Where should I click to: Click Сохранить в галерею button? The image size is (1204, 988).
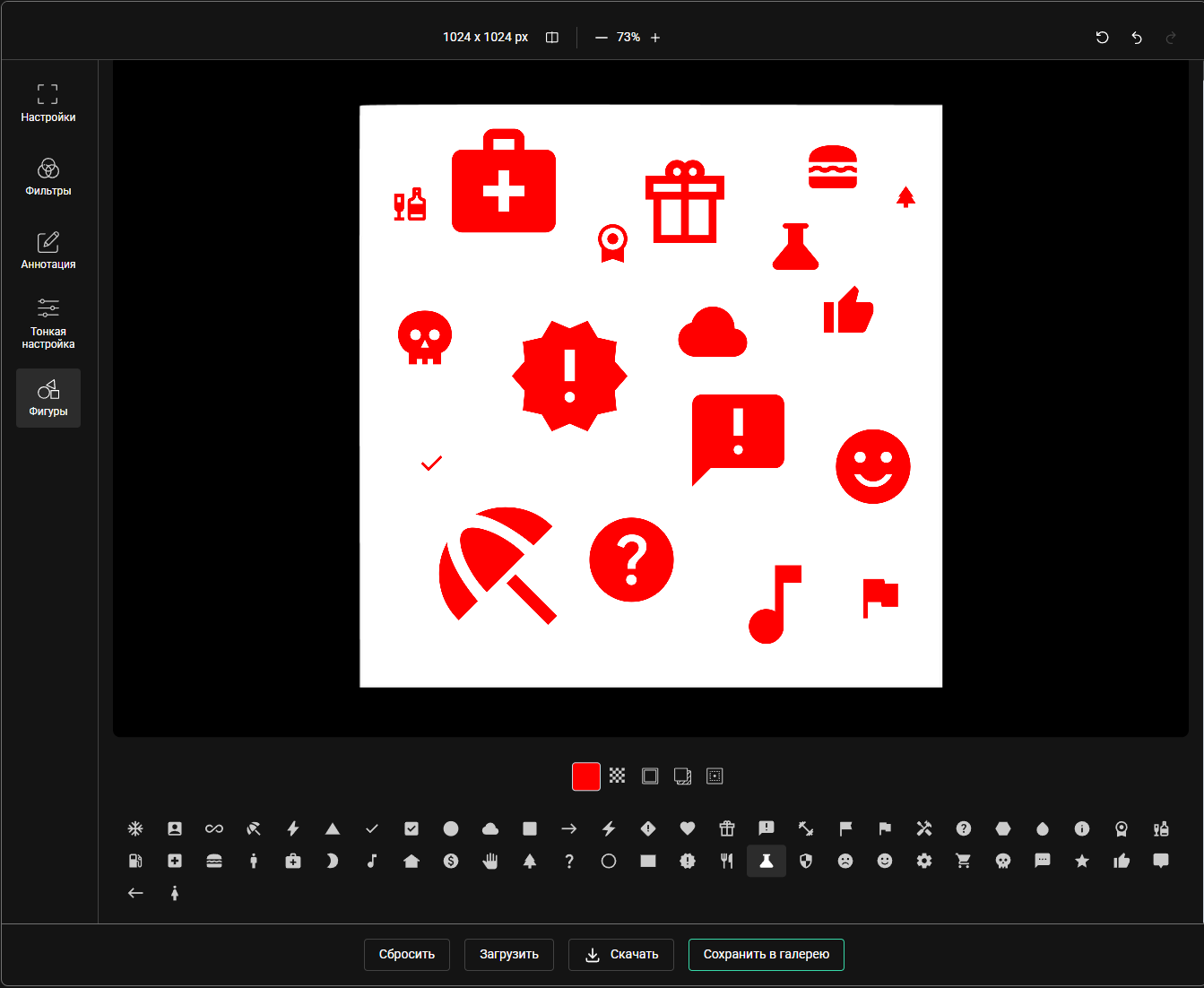767,955
